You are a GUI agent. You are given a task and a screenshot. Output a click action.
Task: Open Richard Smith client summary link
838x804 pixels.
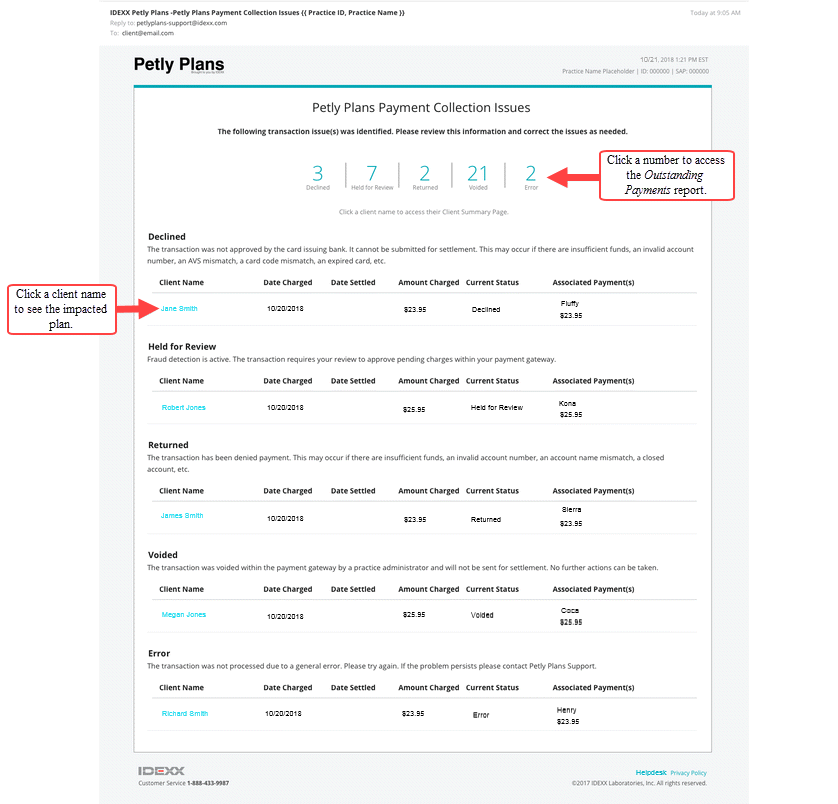pos(185,714)
